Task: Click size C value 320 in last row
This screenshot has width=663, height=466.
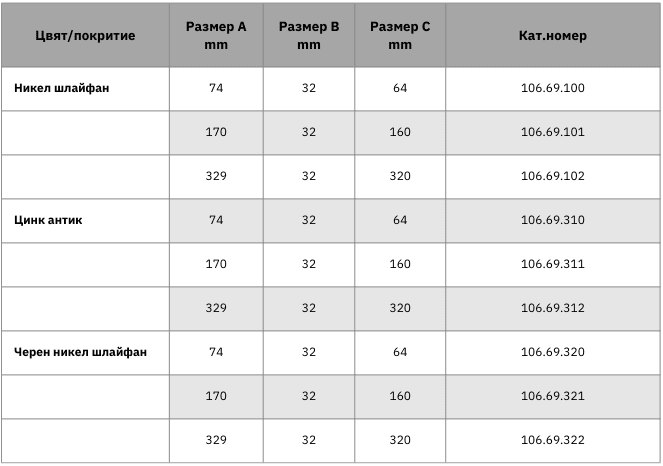Action: click(x=400, y=440)
